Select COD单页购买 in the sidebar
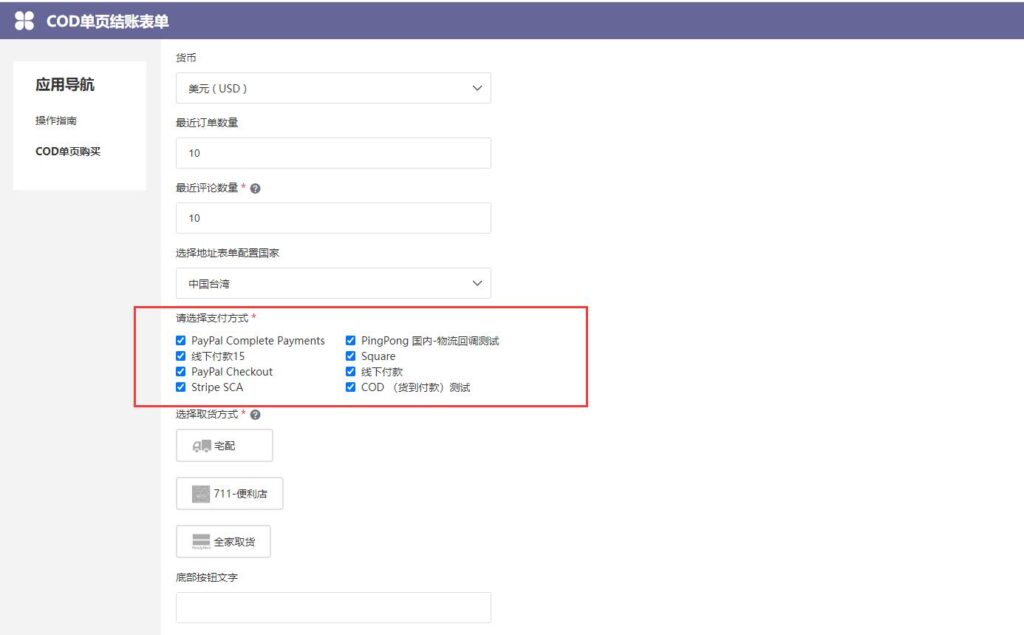Viewport: 1024px width, 635px height. [68, 151]
